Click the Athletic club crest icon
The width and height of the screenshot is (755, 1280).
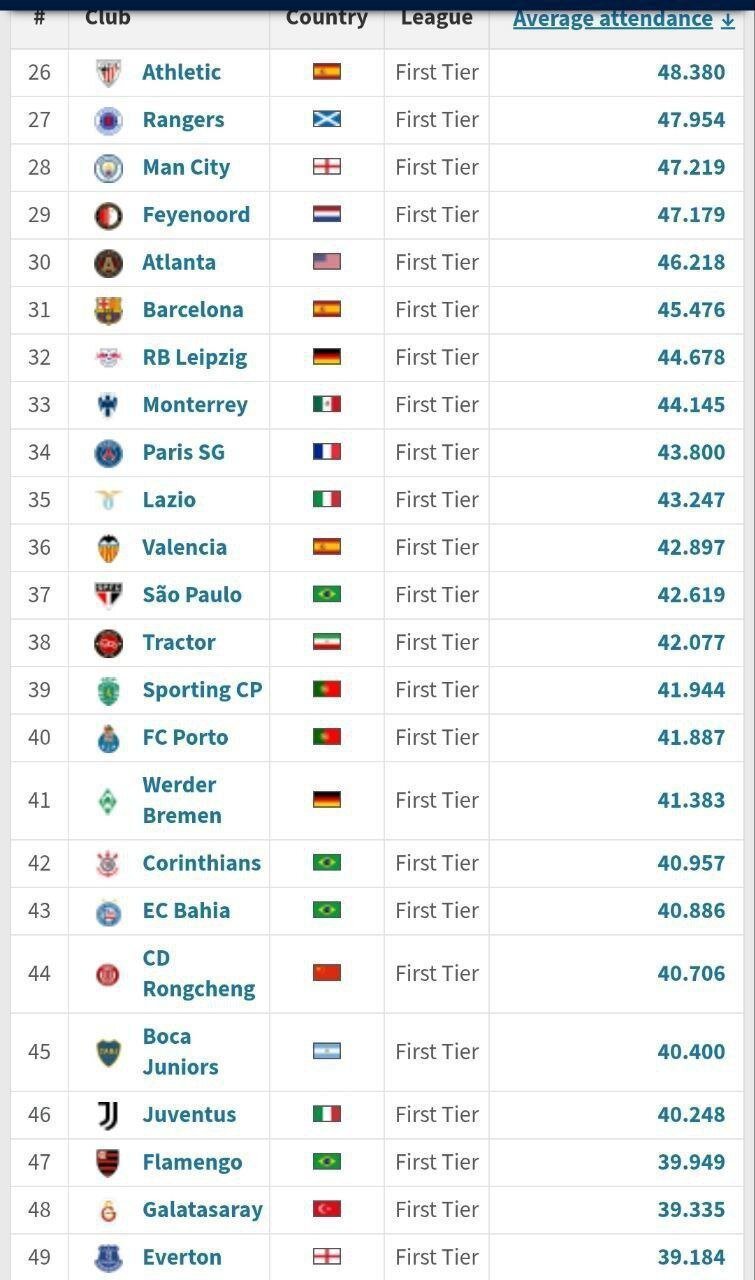tap(108, 73)
